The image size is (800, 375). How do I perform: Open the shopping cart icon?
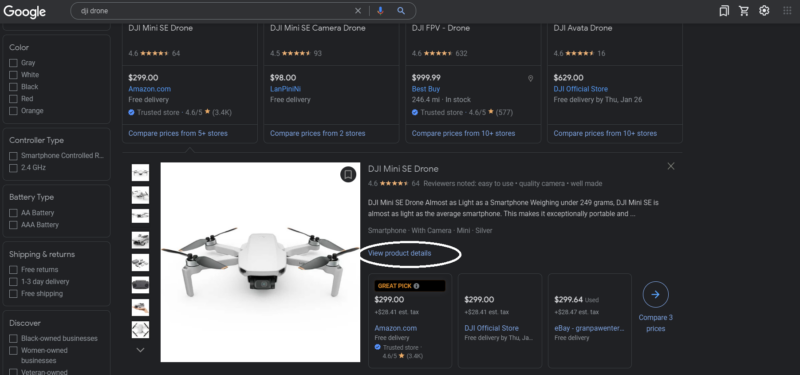[x=744, y=11]
